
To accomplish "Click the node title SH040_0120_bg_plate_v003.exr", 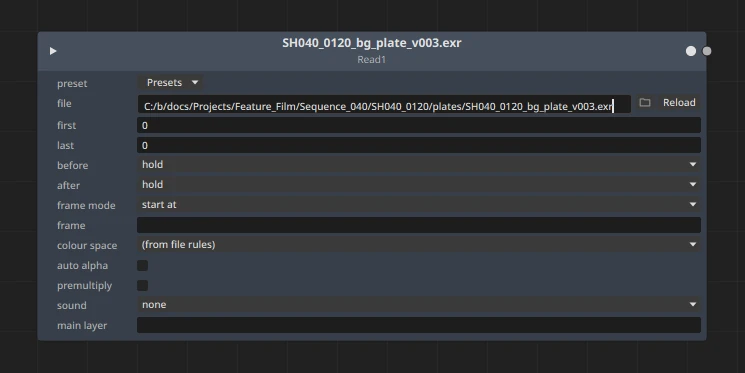I will 372,43.
